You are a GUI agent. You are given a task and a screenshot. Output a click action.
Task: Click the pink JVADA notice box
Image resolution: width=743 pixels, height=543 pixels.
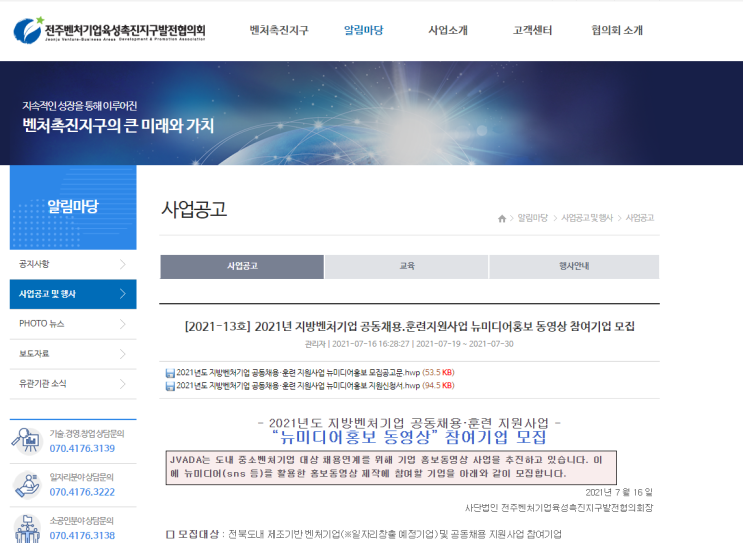coord(391,467)
